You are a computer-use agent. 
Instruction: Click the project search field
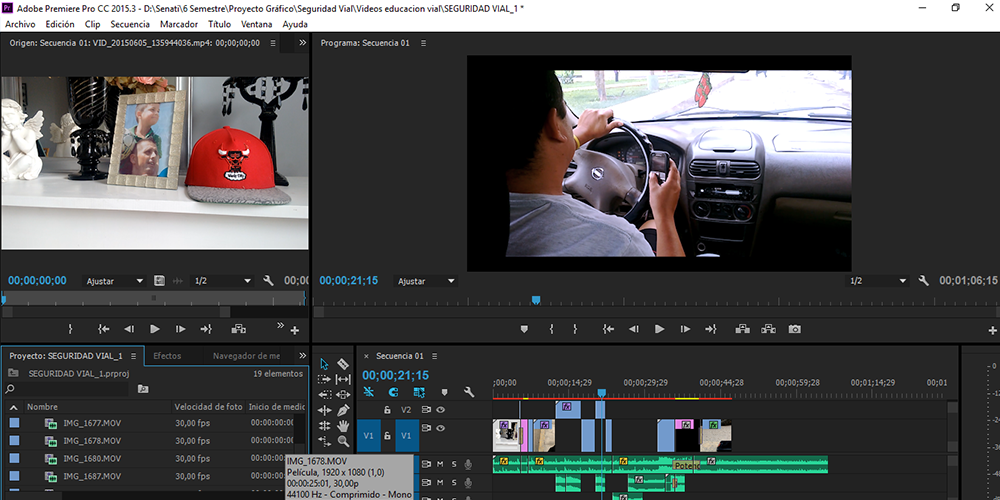click(66, 388)
